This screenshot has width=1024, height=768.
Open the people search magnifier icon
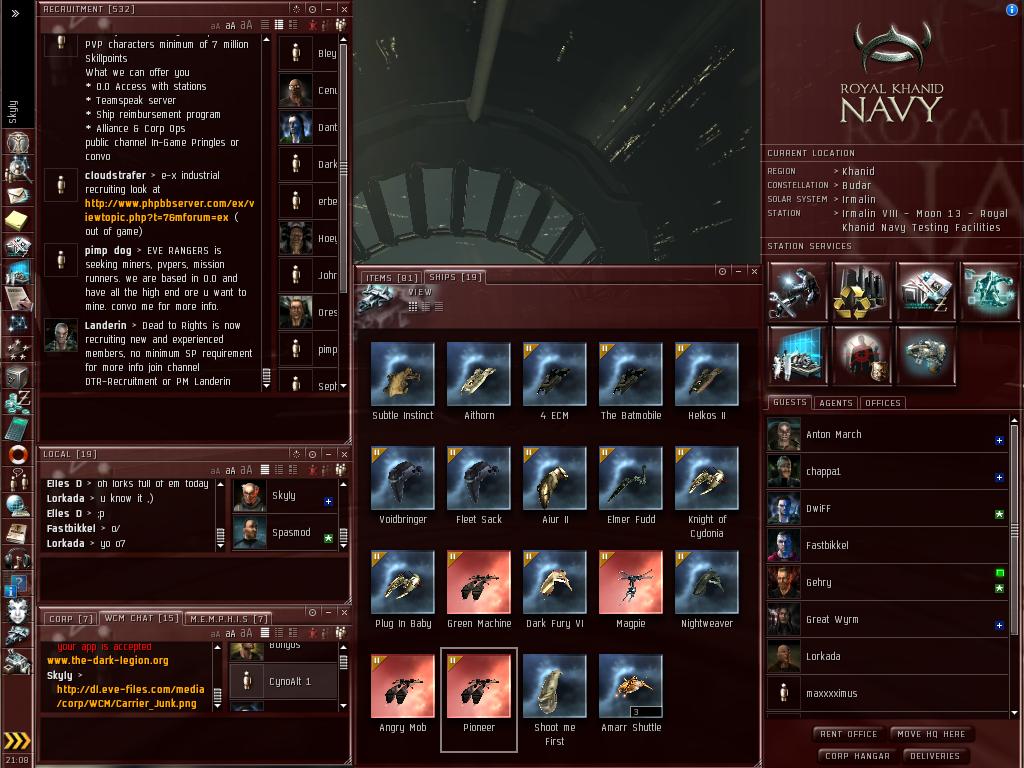(x=18, y=168)
